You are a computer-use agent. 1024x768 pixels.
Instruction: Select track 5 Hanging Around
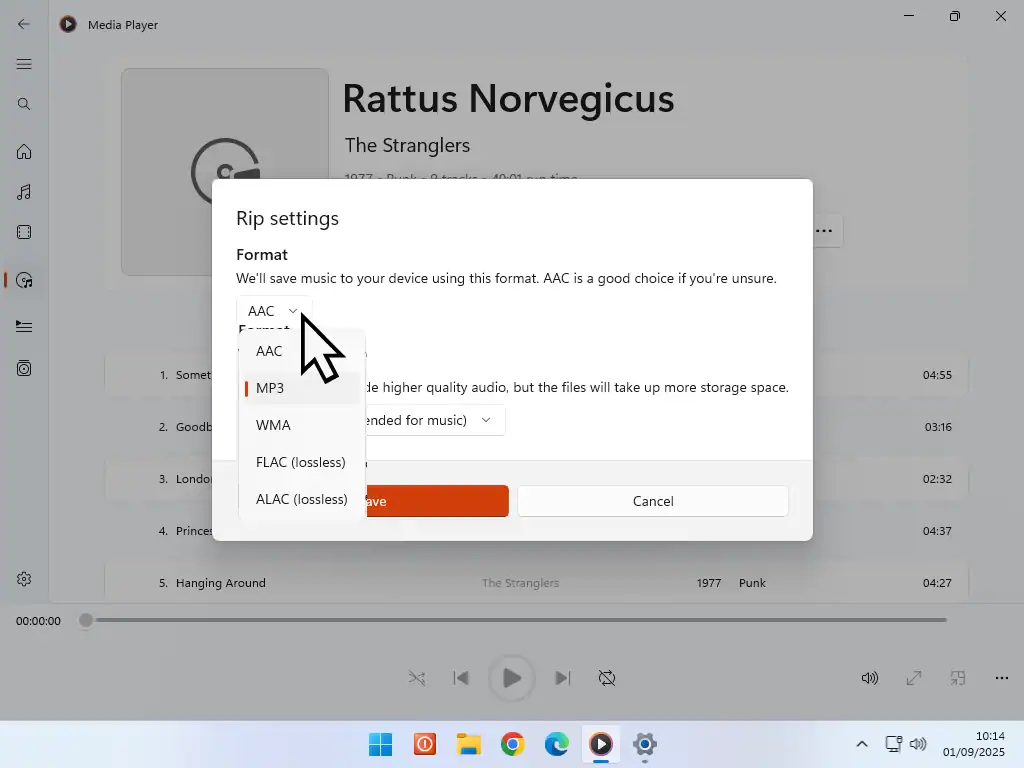point(536,583)
